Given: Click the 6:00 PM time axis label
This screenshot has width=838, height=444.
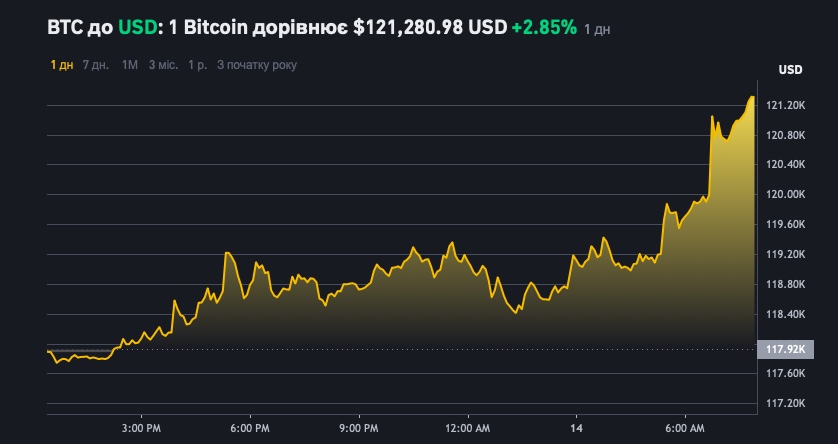Looking at the screenshot, I should coord(249,427).
